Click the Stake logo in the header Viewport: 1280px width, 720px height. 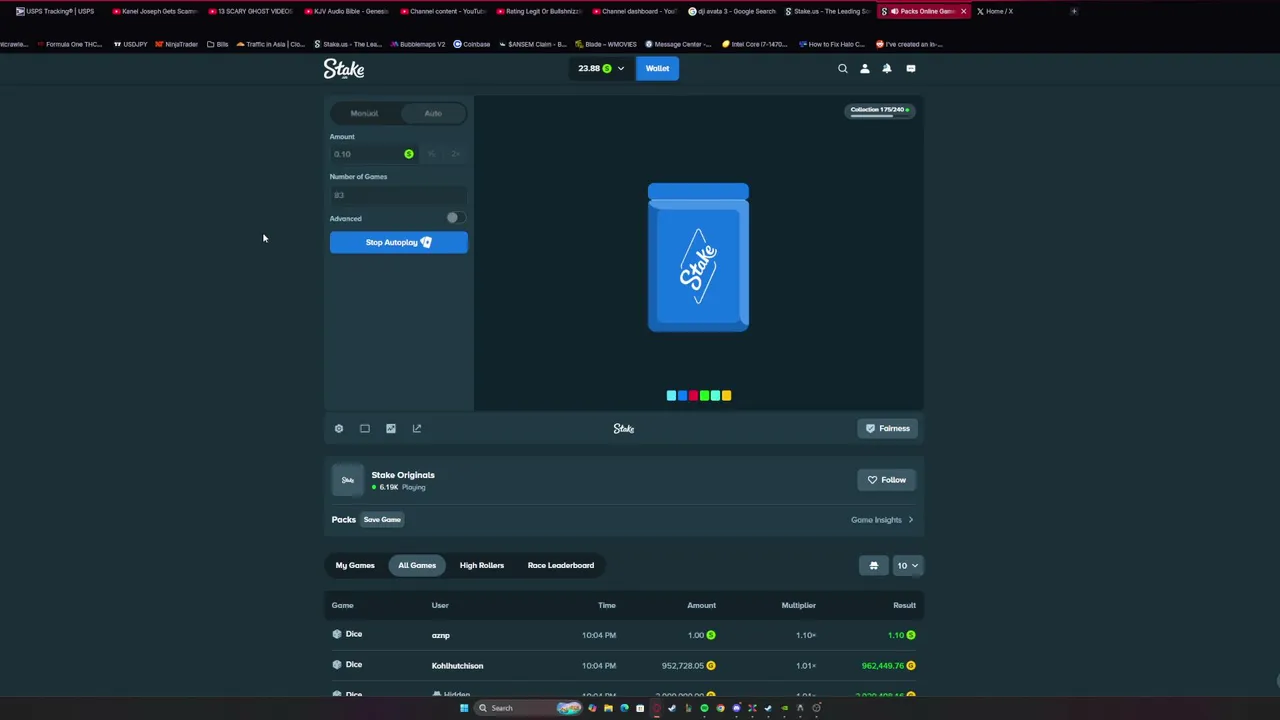(x=344, y=69)
